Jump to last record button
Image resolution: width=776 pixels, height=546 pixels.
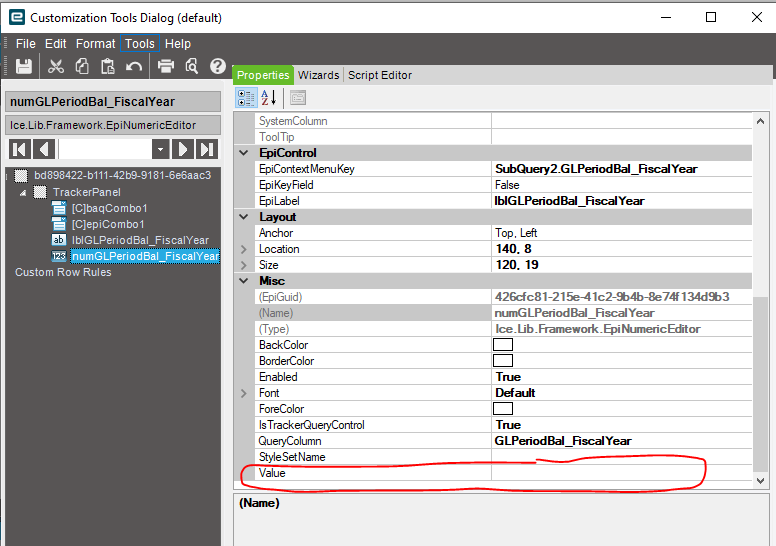click(x=206, y=149)
